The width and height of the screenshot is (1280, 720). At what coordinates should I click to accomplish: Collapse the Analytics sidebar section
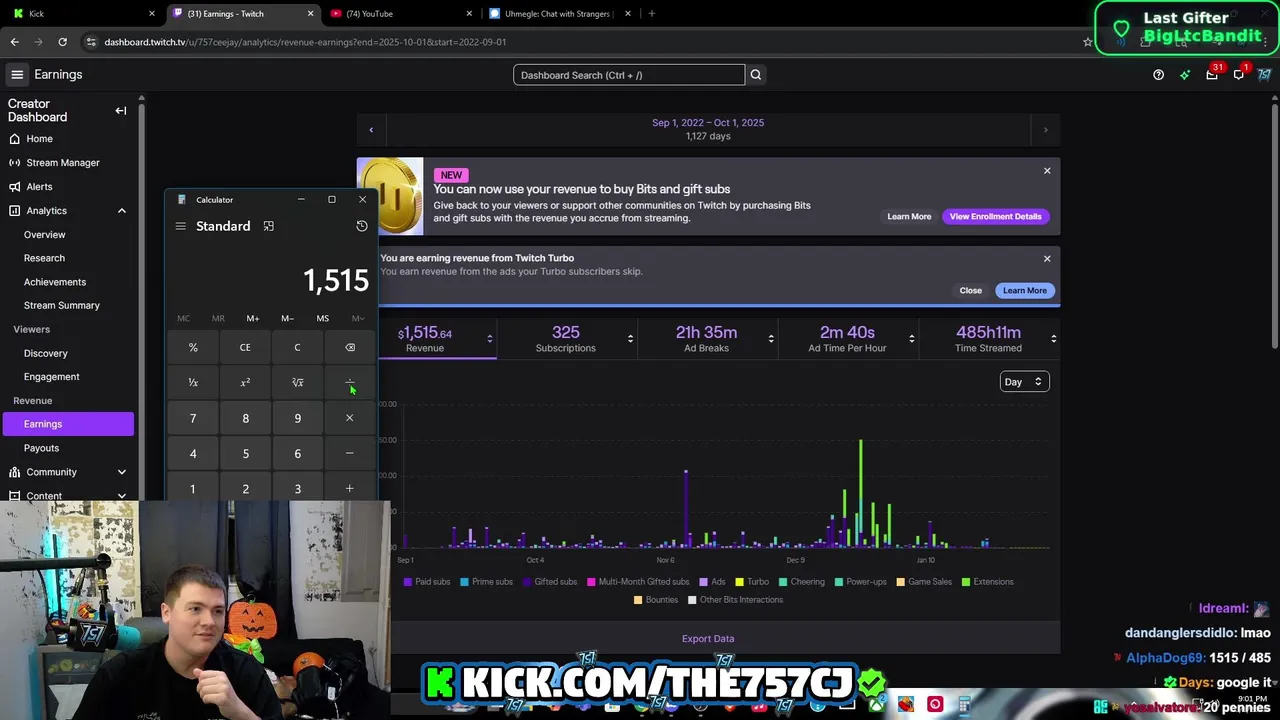122,211
